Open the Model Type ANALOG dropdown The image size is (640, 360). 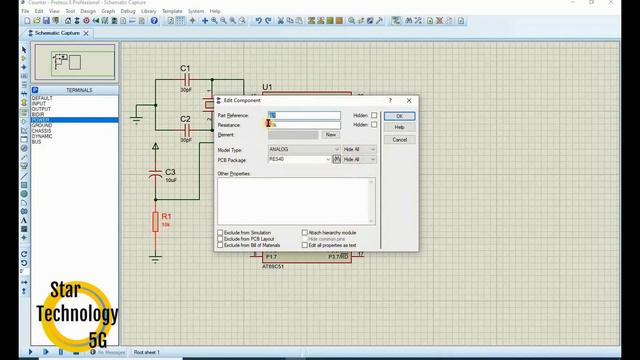[x=304, y=149]
